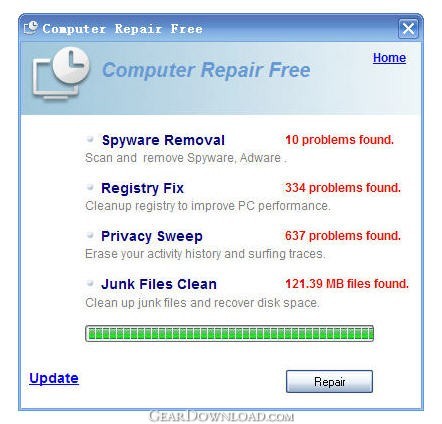Click the '334 problems found.' result

(343, 188)
